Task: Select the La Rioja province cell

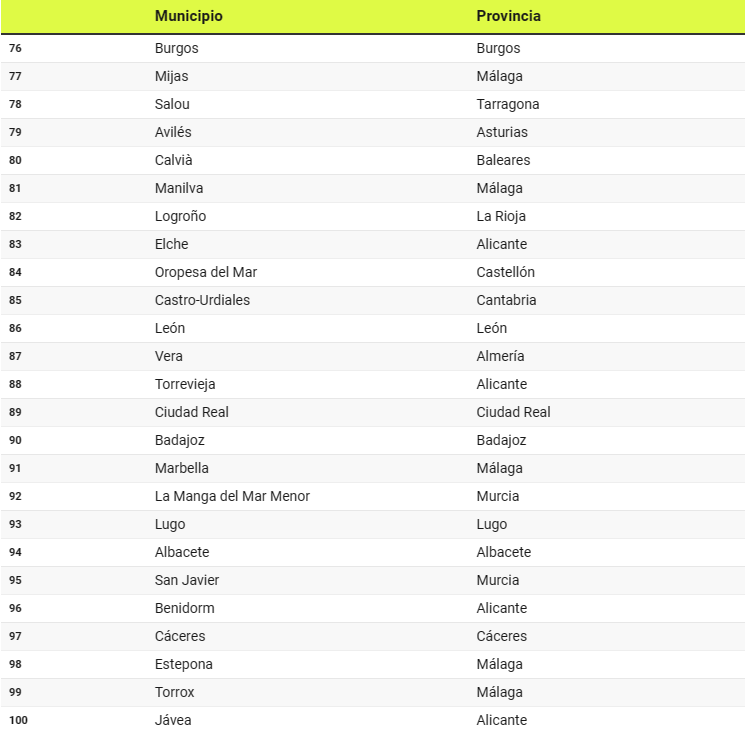Action: pyautogui.click(x=501, y=216)
